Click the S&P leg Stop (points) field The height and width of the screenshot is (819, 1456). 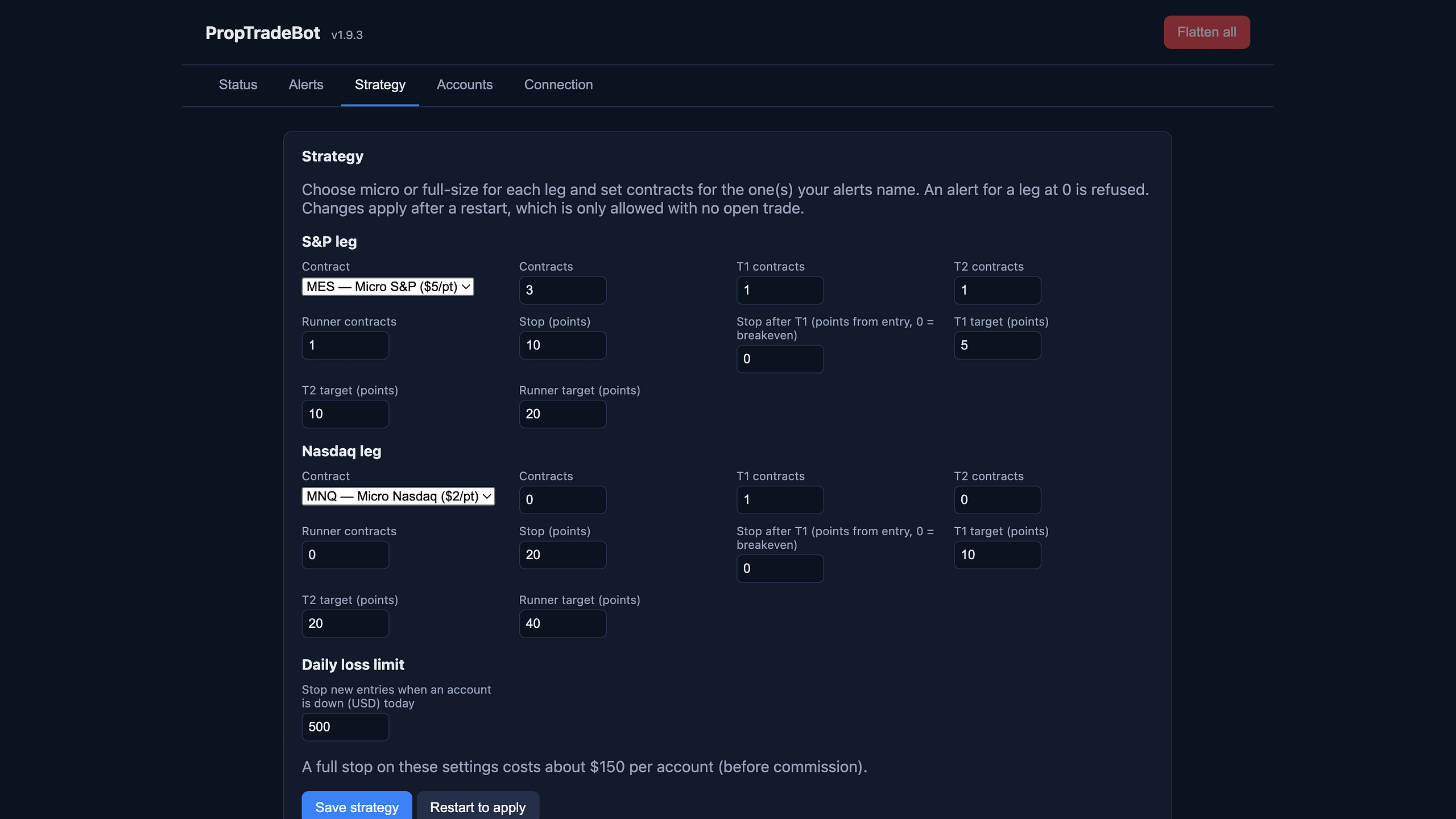[x=562, y=345]
